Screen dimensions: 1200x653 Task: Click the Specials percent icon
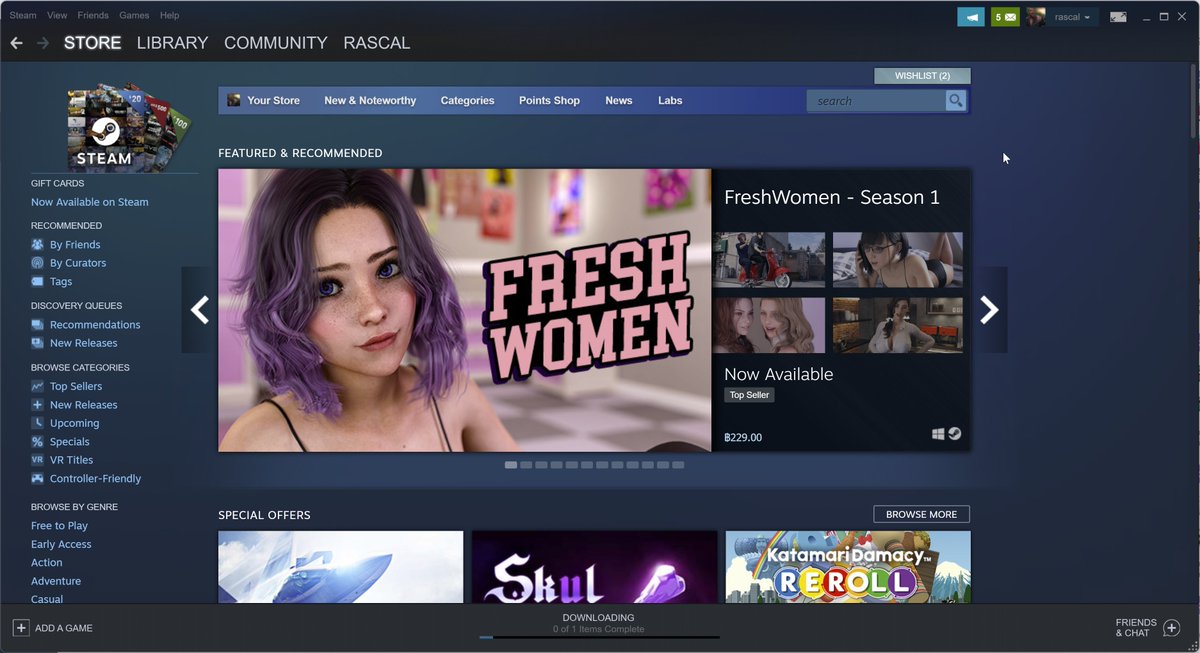coord(37,442)
